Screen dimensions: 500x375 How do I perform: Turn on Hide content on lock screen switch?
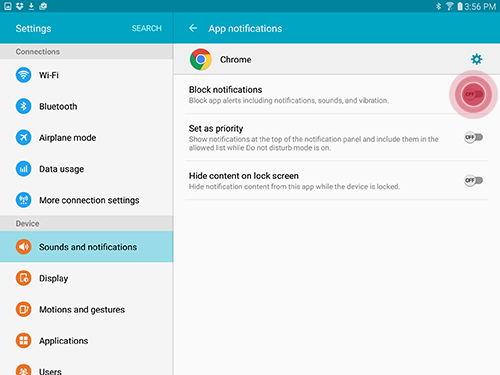point(474,180)
